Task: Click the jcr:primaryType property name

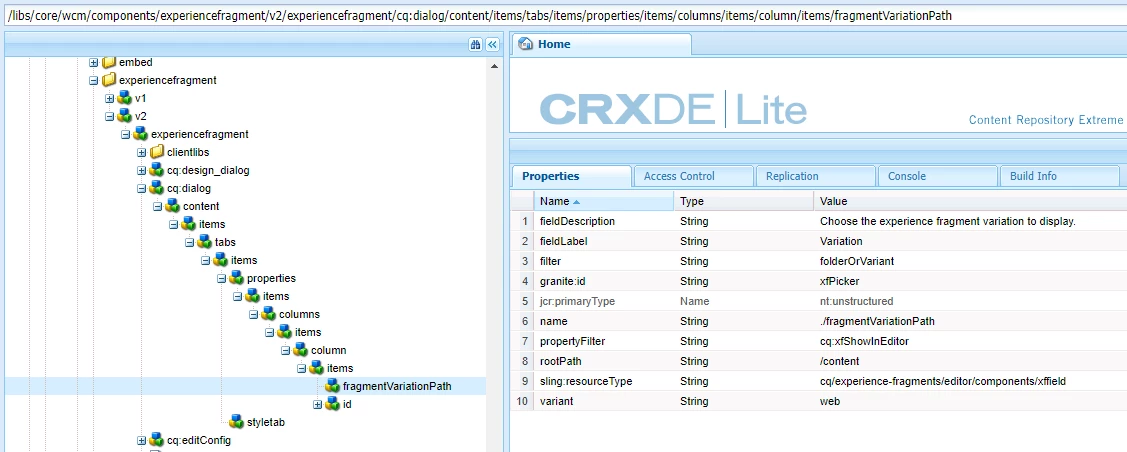Action: (577, 302)
